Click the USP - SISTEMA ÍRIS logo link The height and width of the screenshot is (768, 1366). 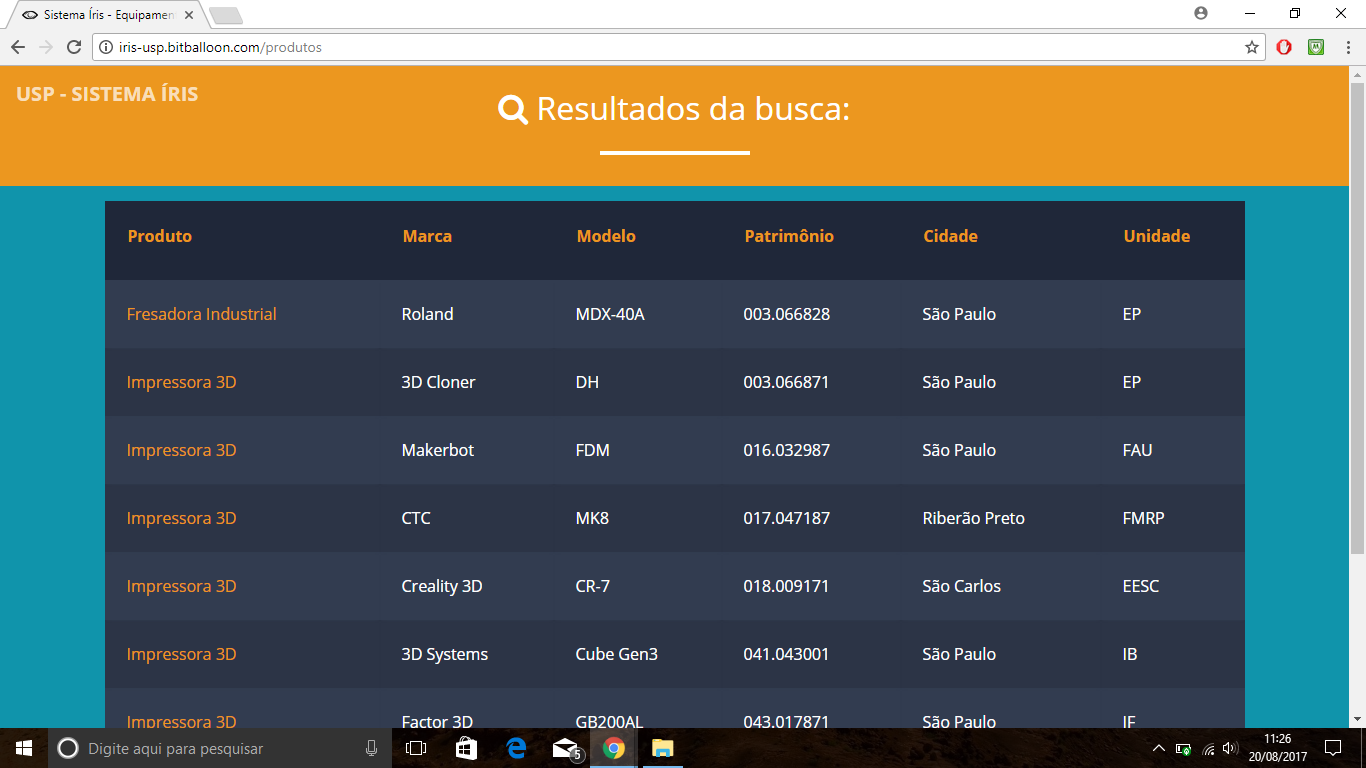tap(107, 94)
